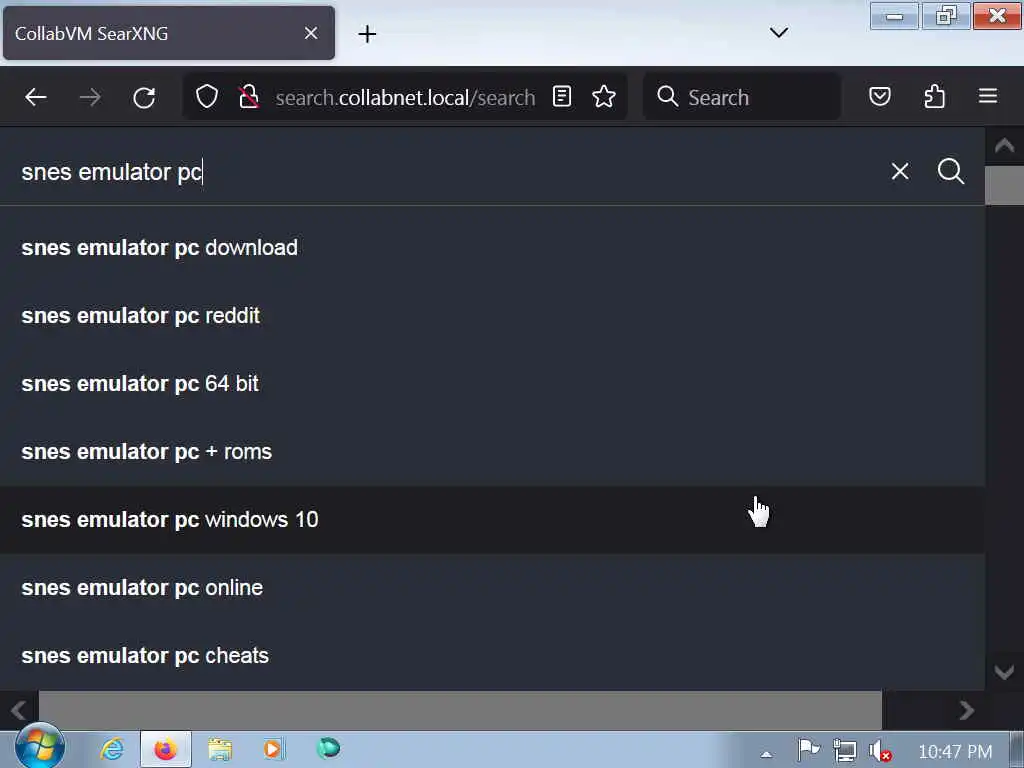Click the search.collabnet.local address bar

click(405, 97)
